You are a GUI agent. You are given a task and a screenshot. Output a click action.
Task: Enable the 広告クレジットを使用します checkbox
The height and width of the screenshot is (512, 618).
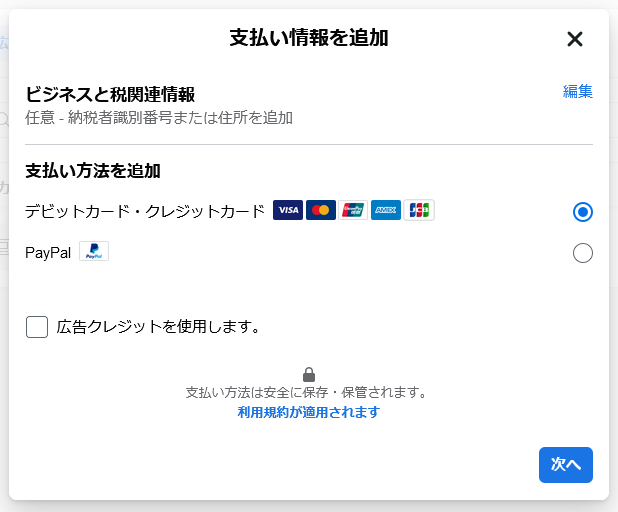pos(37,327)
